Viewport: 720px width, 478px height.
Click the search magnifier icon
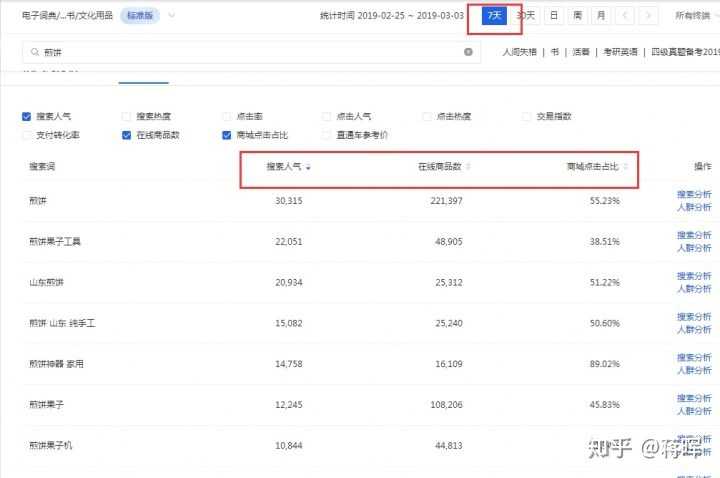[35, 52]
